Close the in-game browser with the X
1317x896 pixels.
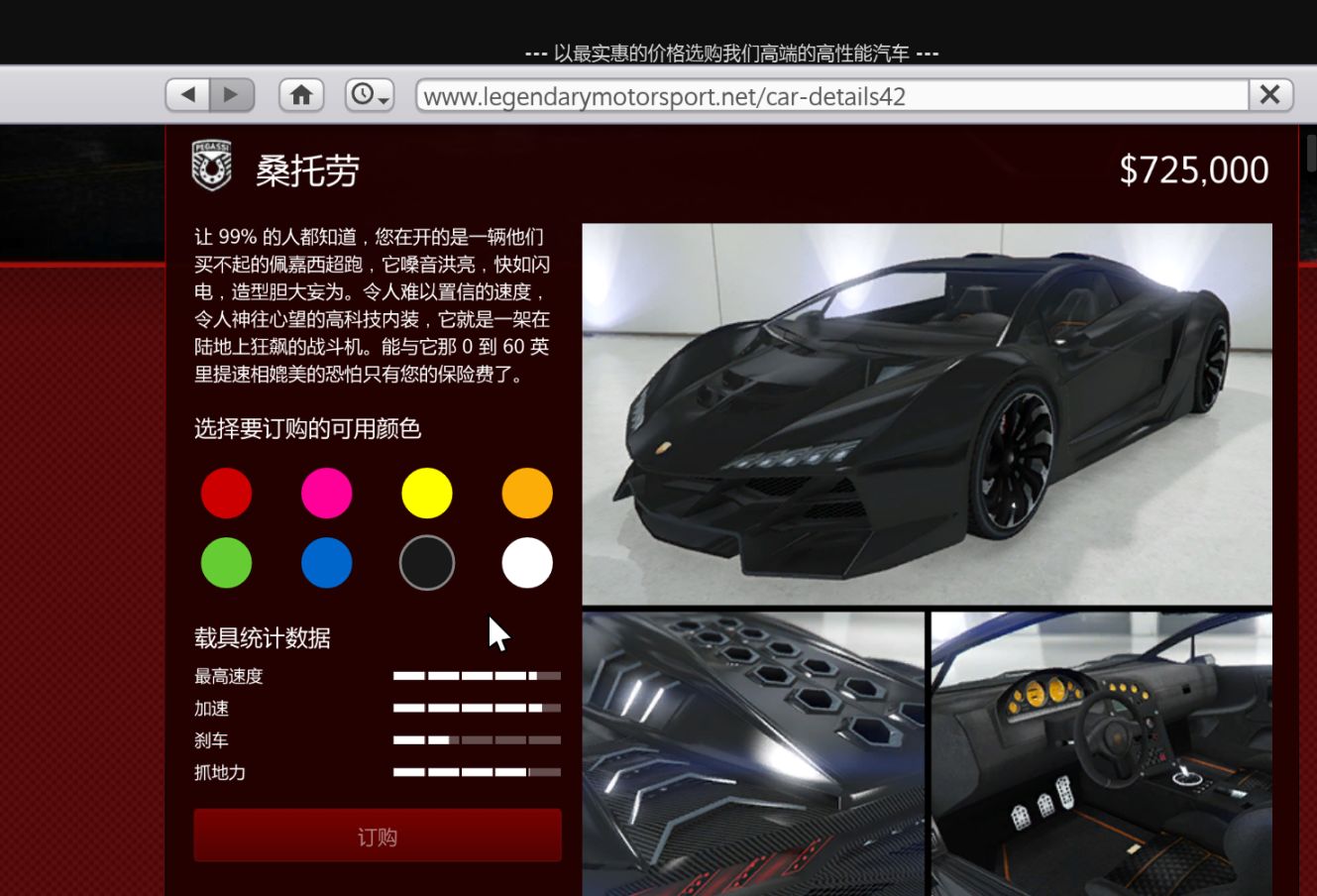point(1269,95)
